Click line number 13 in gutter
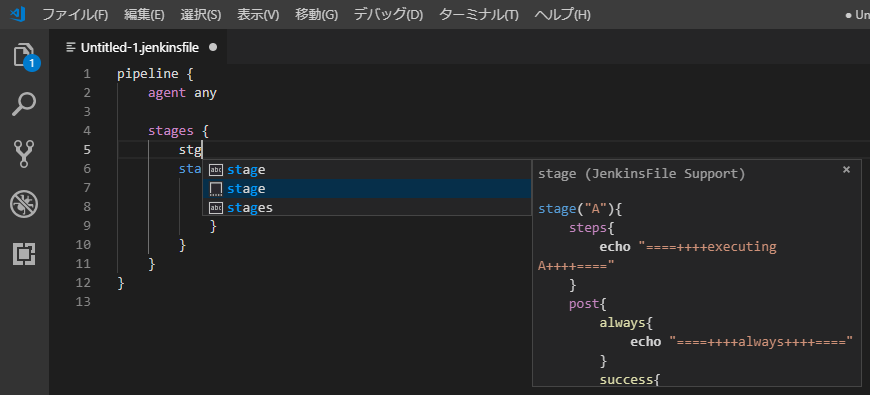 [x=83, y=302]
